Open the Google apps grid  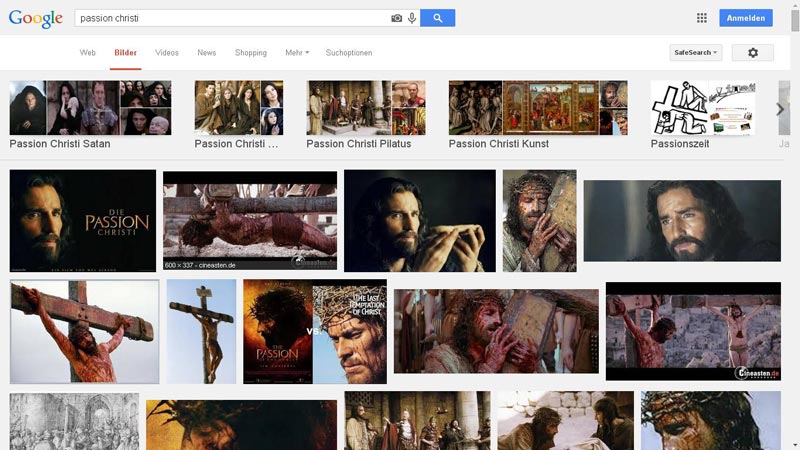click(702, 18)
